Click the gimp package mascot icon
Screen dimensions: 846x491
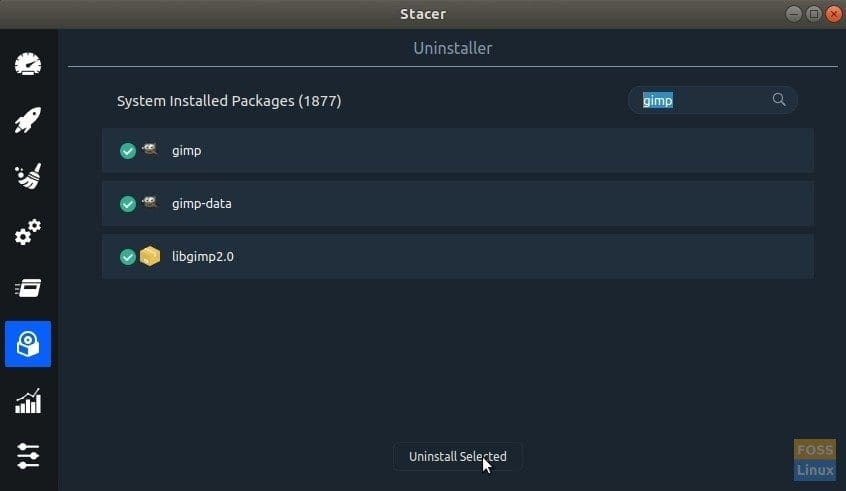[149, 149]
